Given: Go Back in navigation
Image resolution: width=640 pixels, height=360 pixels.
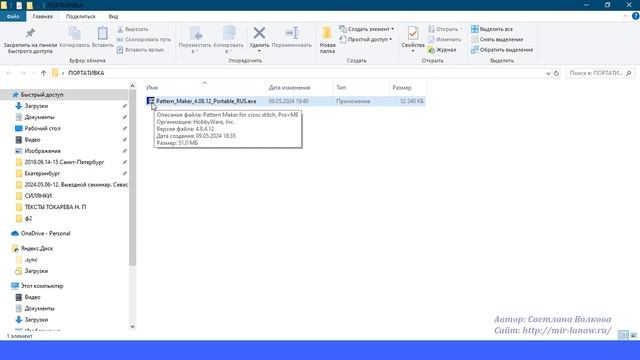Looking at the screenshot, I should (x=9, y=73).
